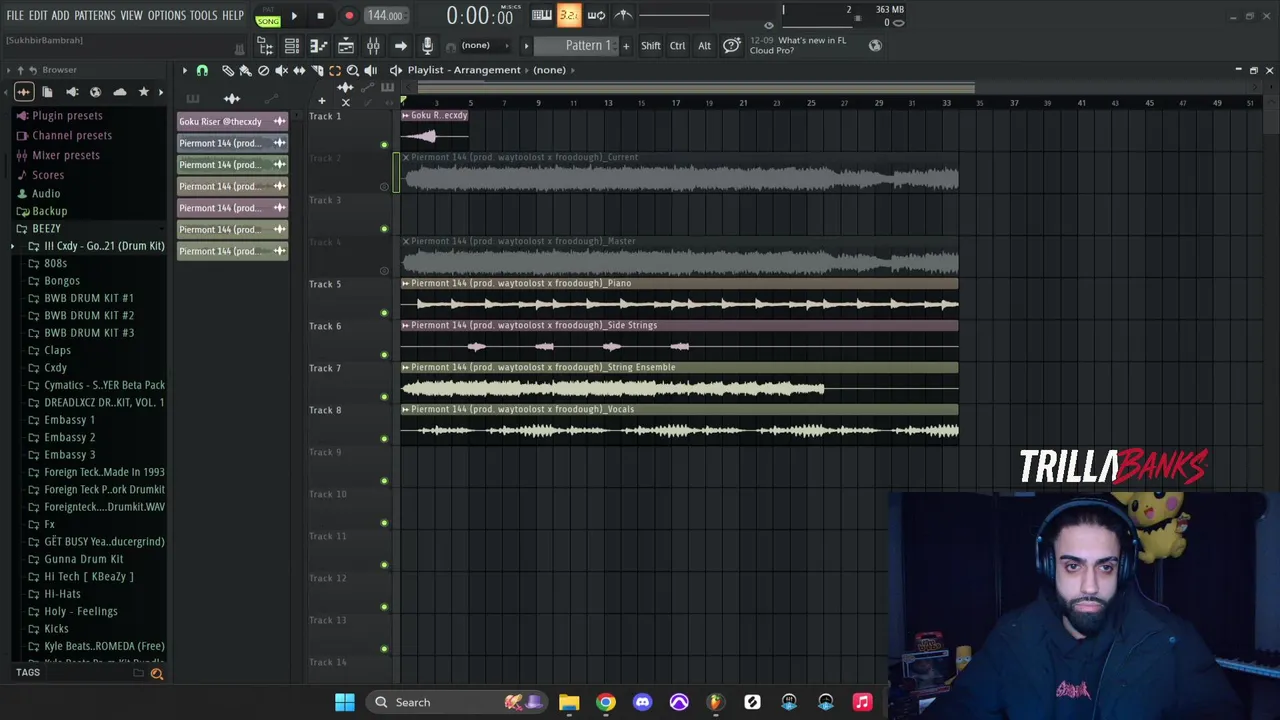
Task: Mute Track 8 with its green light
Action: (384, 439)
